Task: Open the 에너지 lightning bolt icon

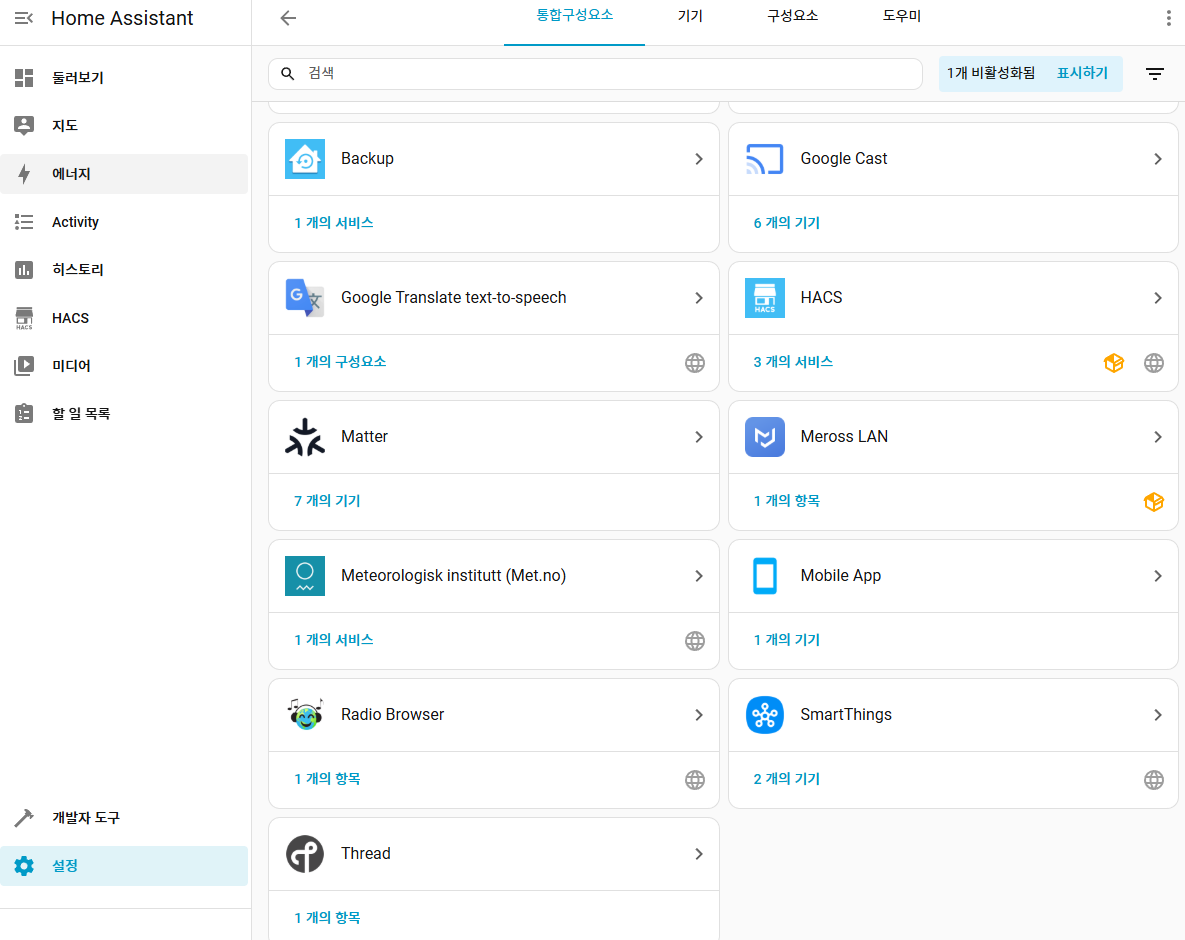Action: [x=24, y=174]
